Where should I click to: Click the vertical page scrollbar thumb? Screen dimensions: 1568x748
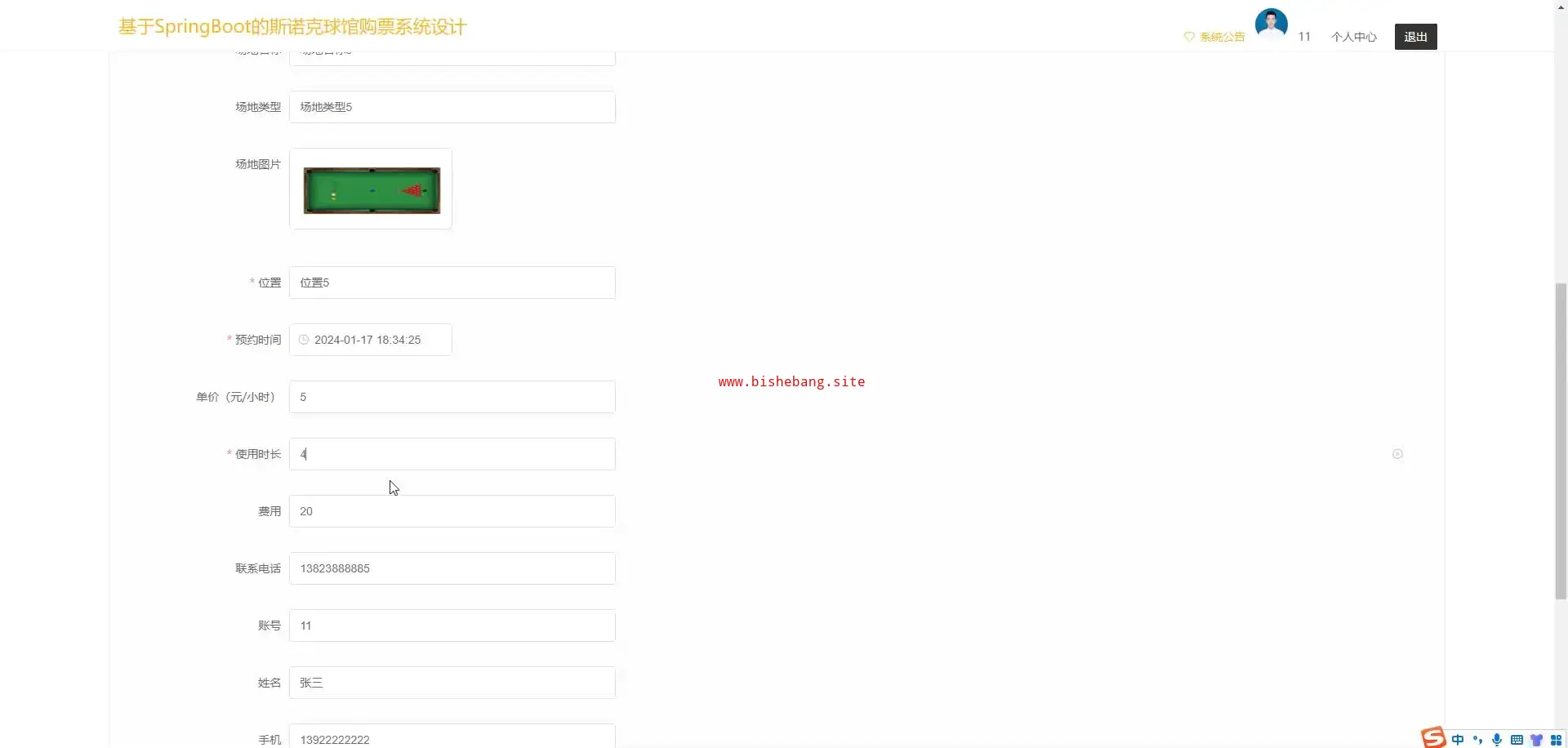click(1561, 441)
